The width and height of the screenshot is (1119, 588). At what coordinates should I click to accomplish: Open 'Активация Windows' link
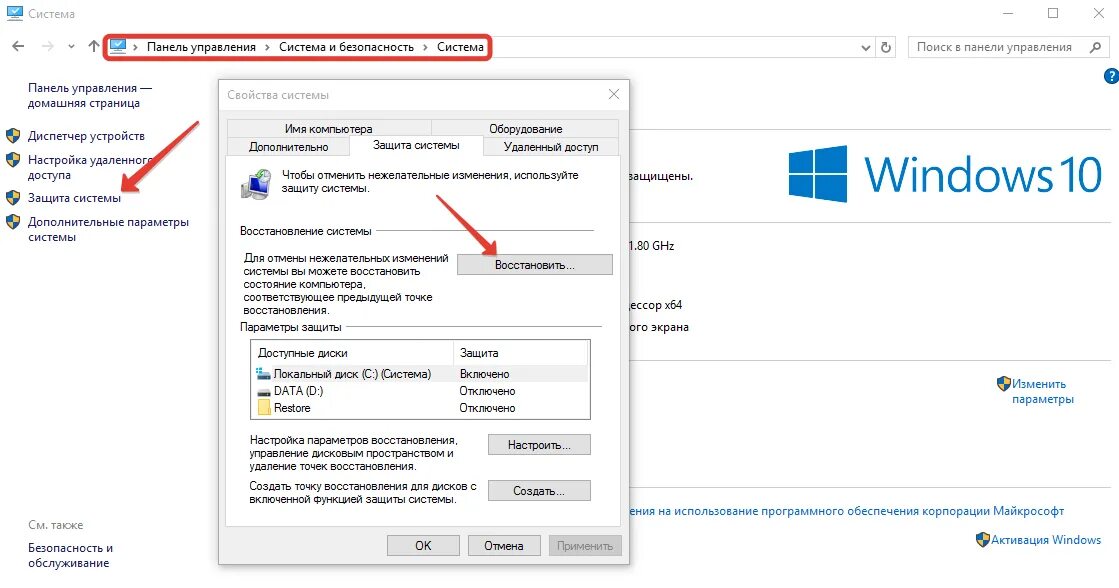coord(1046,540)
